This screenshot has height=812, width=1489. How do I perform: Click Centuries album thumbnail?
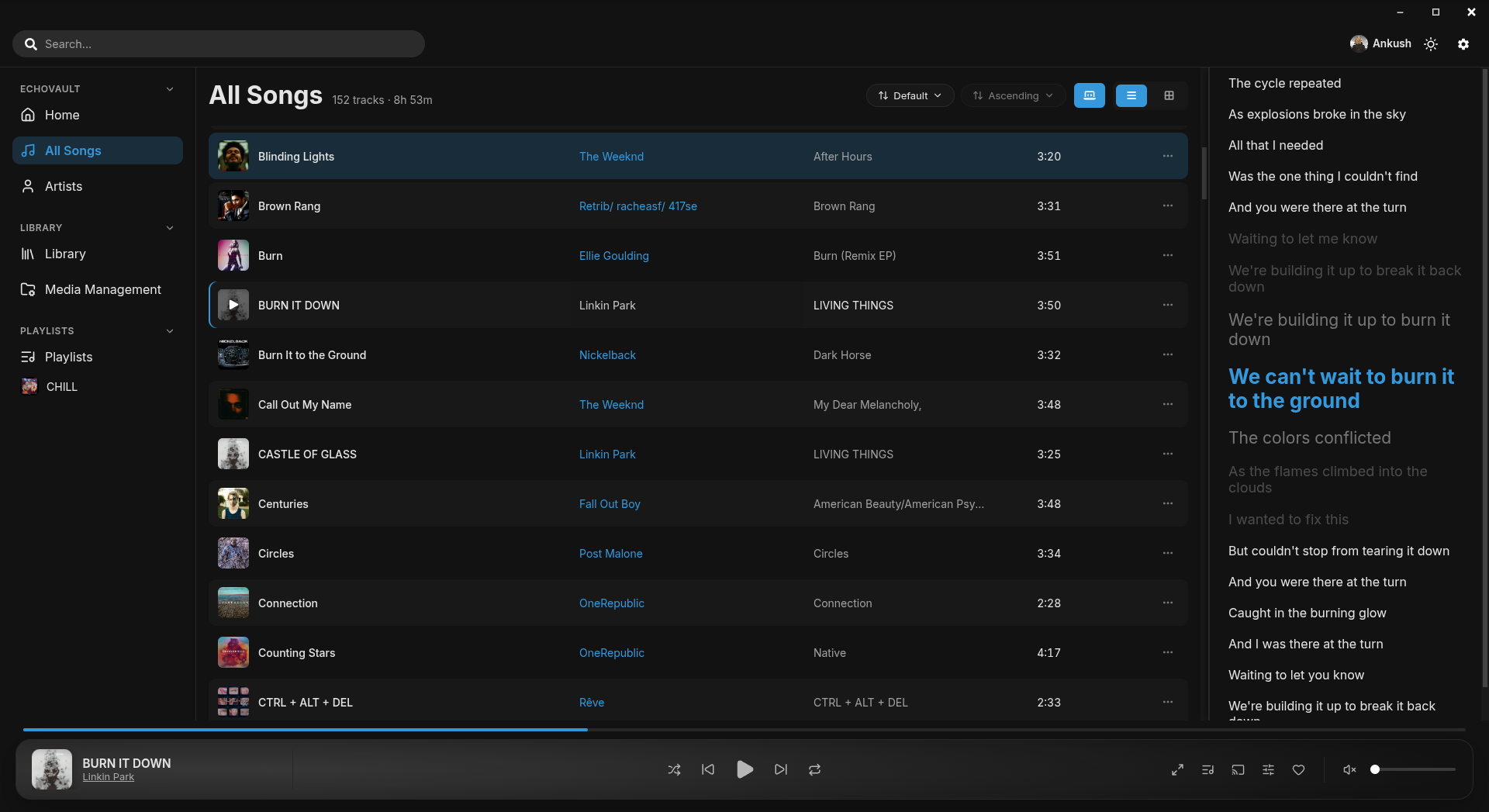(233, 503)
